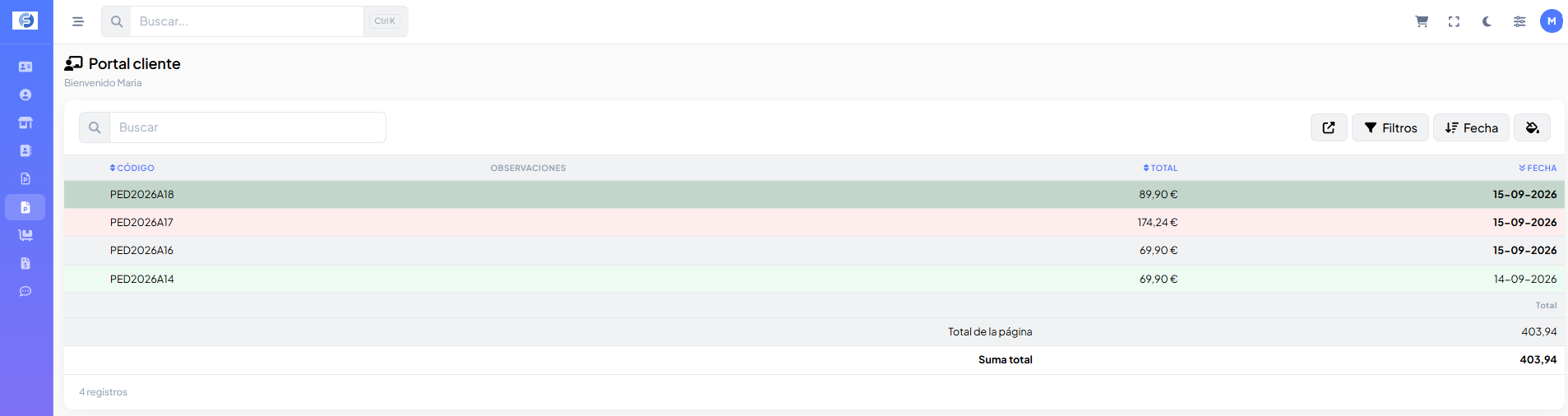Toggle dark mode moon icon
Viewport: 1568px width, 416px height.
click(1487, 21)
